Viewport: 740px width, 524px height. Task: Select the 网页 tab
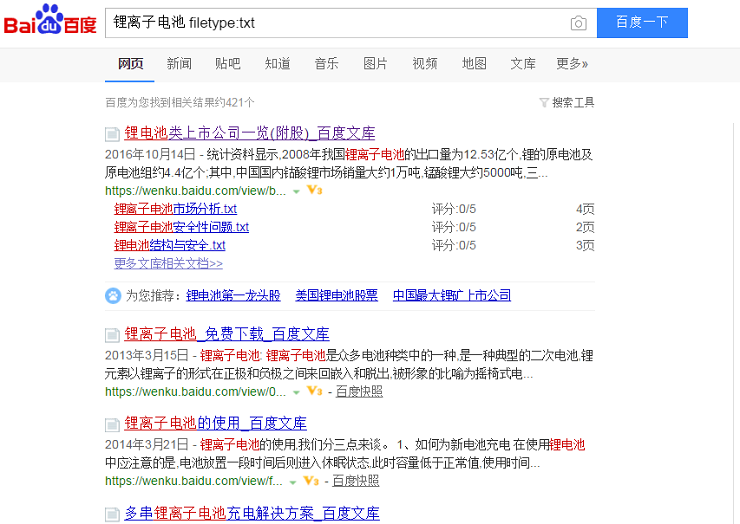130,63
